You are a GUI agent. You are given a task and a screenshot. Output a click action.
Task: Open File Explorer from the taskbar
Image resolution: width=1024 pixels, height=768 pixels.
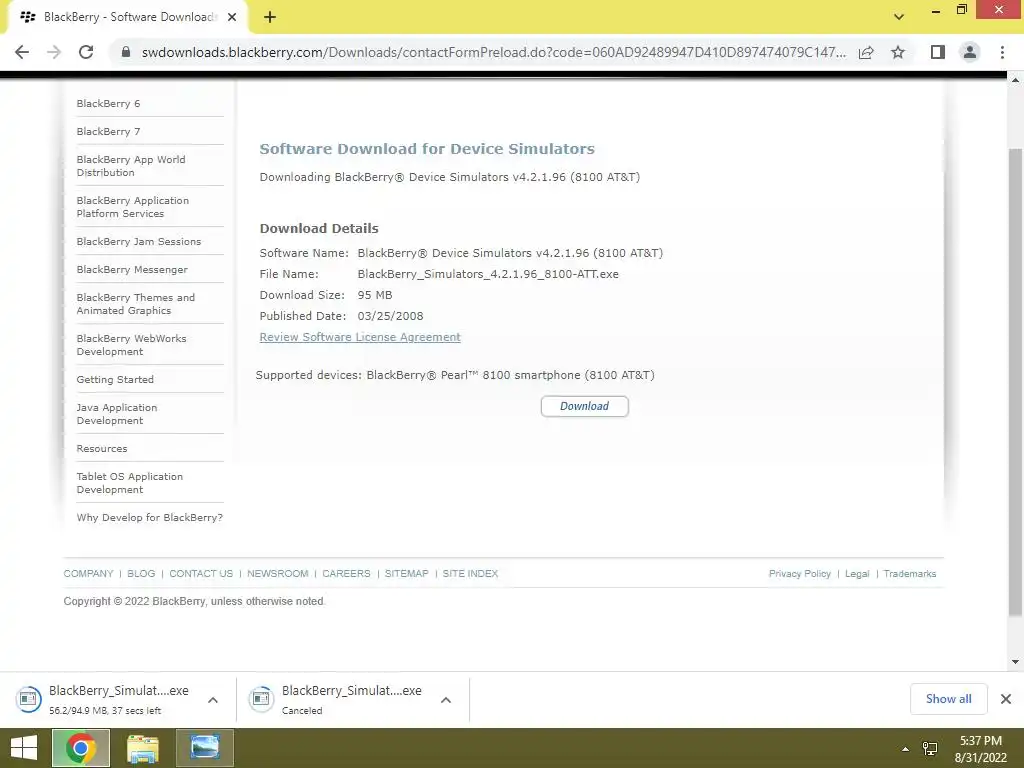click(142, 748)
